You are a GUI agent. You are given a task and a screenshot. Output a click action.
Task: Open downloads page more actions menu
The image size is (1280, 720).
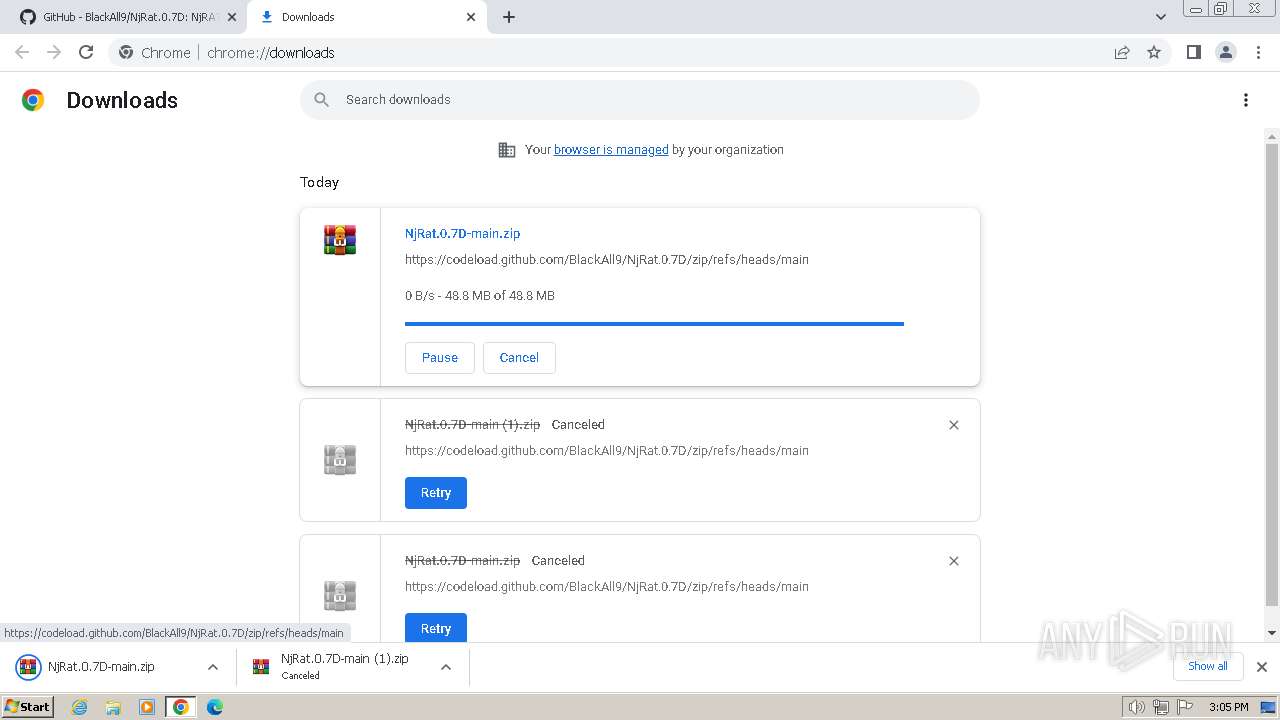1246,100
